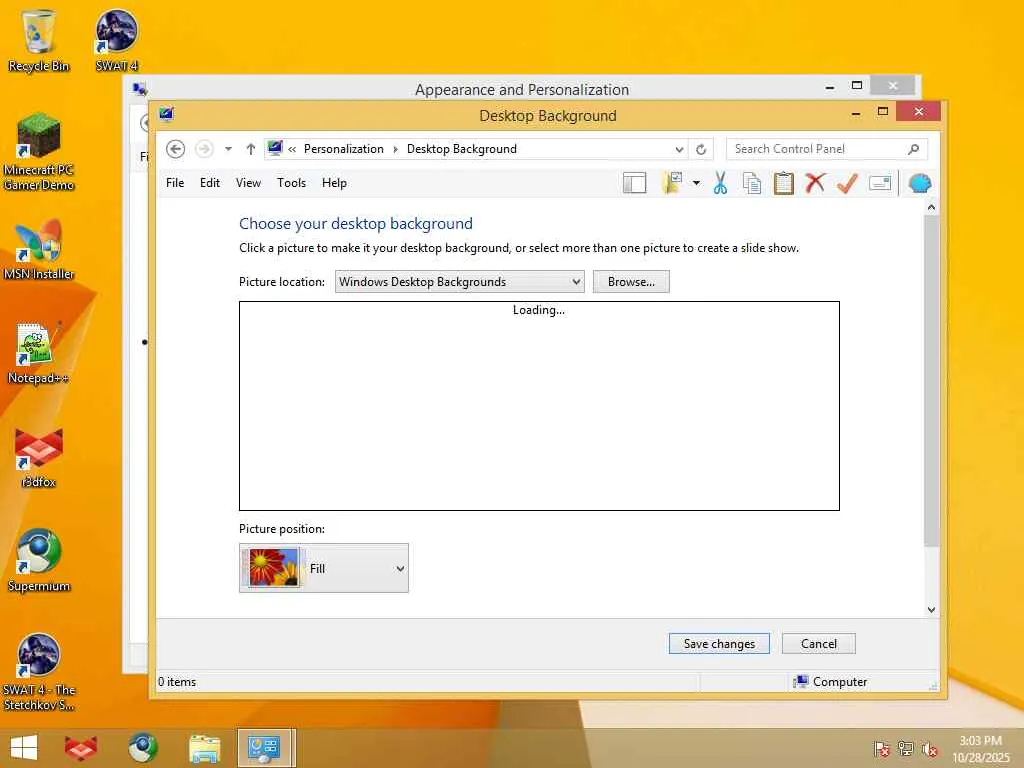
Task: Select the SWAT 4 - The Stetchkov shortcut
Action: pyautogui.click(x=39, y=672)
